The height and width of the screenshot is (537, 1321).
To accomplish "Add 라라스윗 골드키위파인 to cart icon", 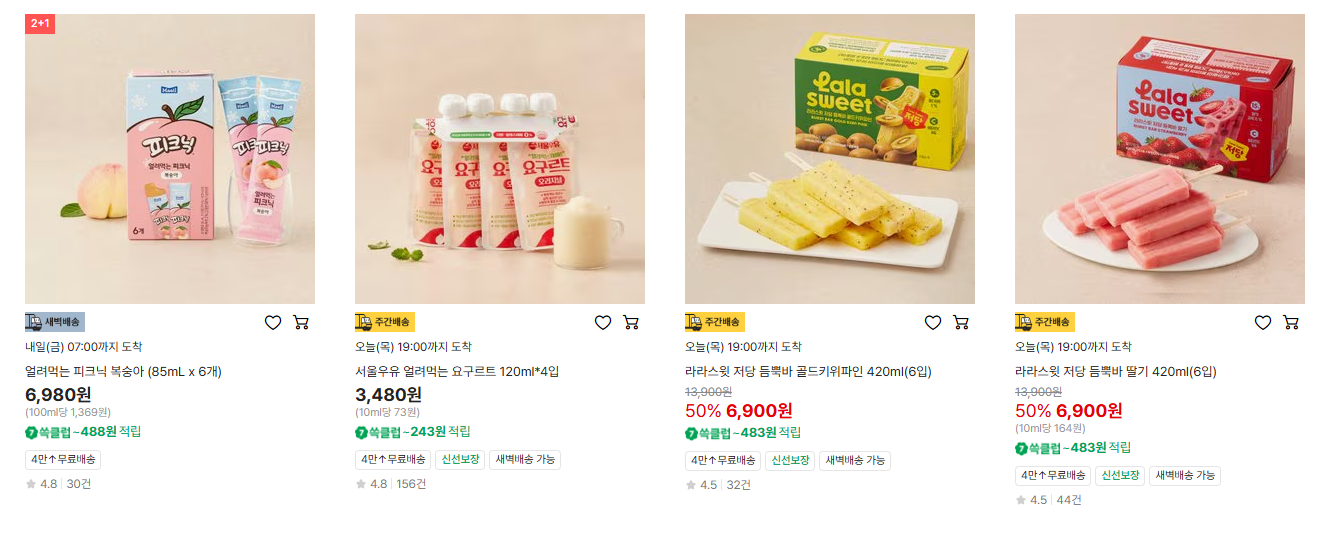I will tap(961, 322).
